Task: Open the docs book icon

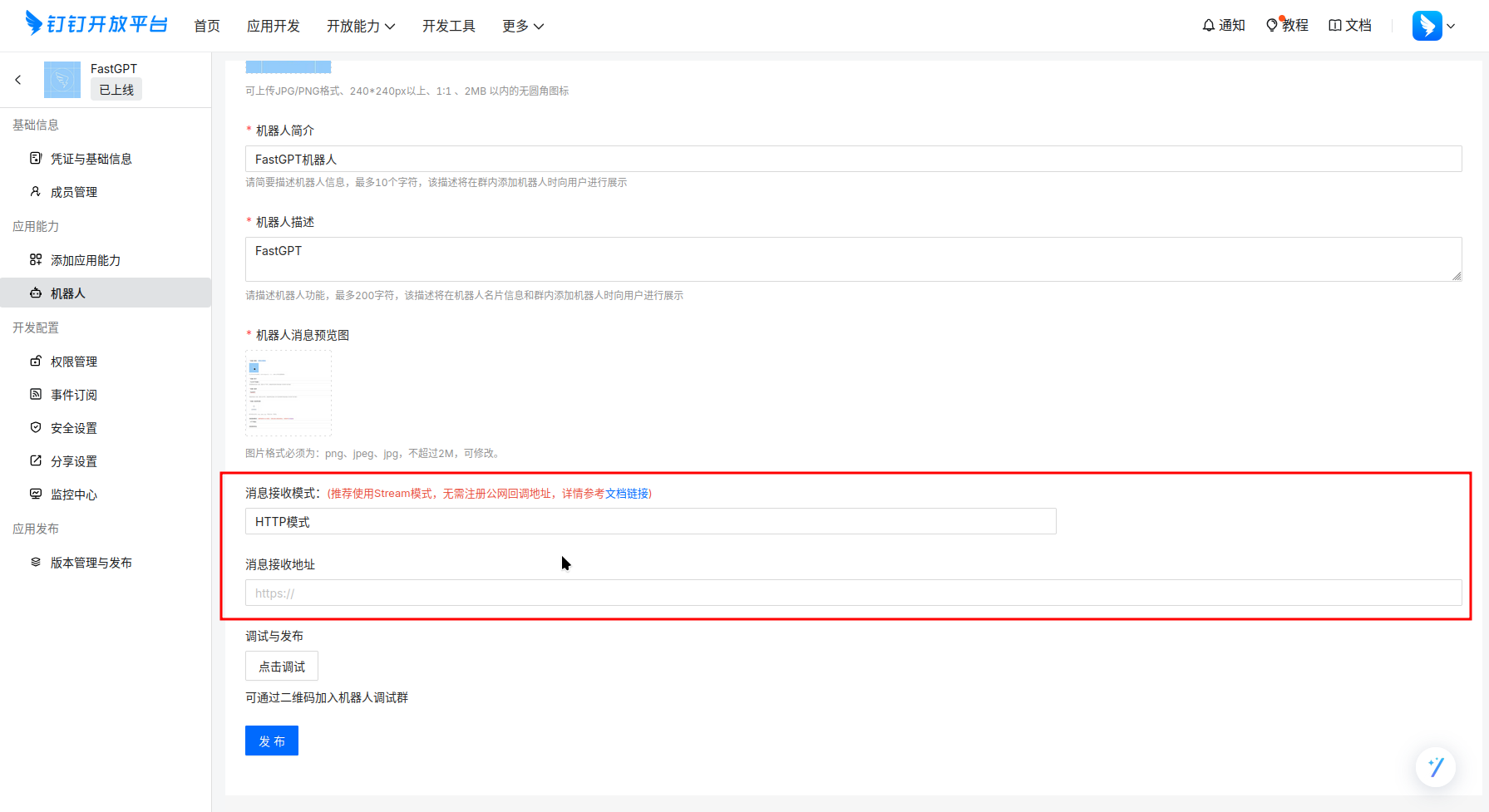Action: [x=1335, y=26]
